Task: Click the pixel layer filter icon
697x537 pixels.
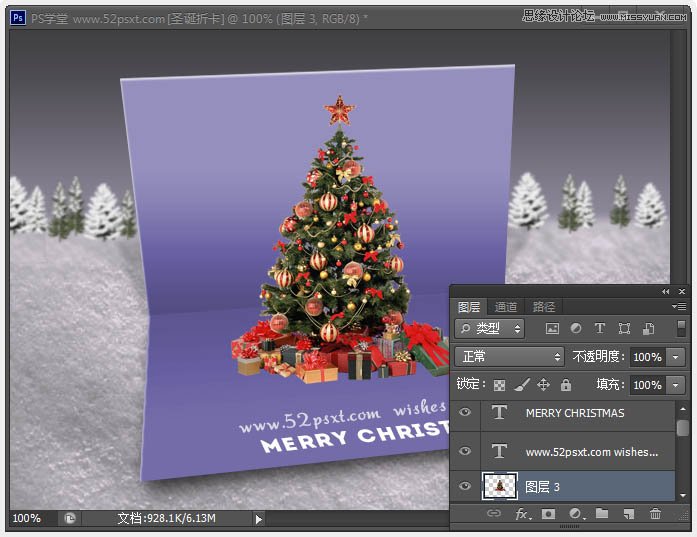Action: [552, 328]
